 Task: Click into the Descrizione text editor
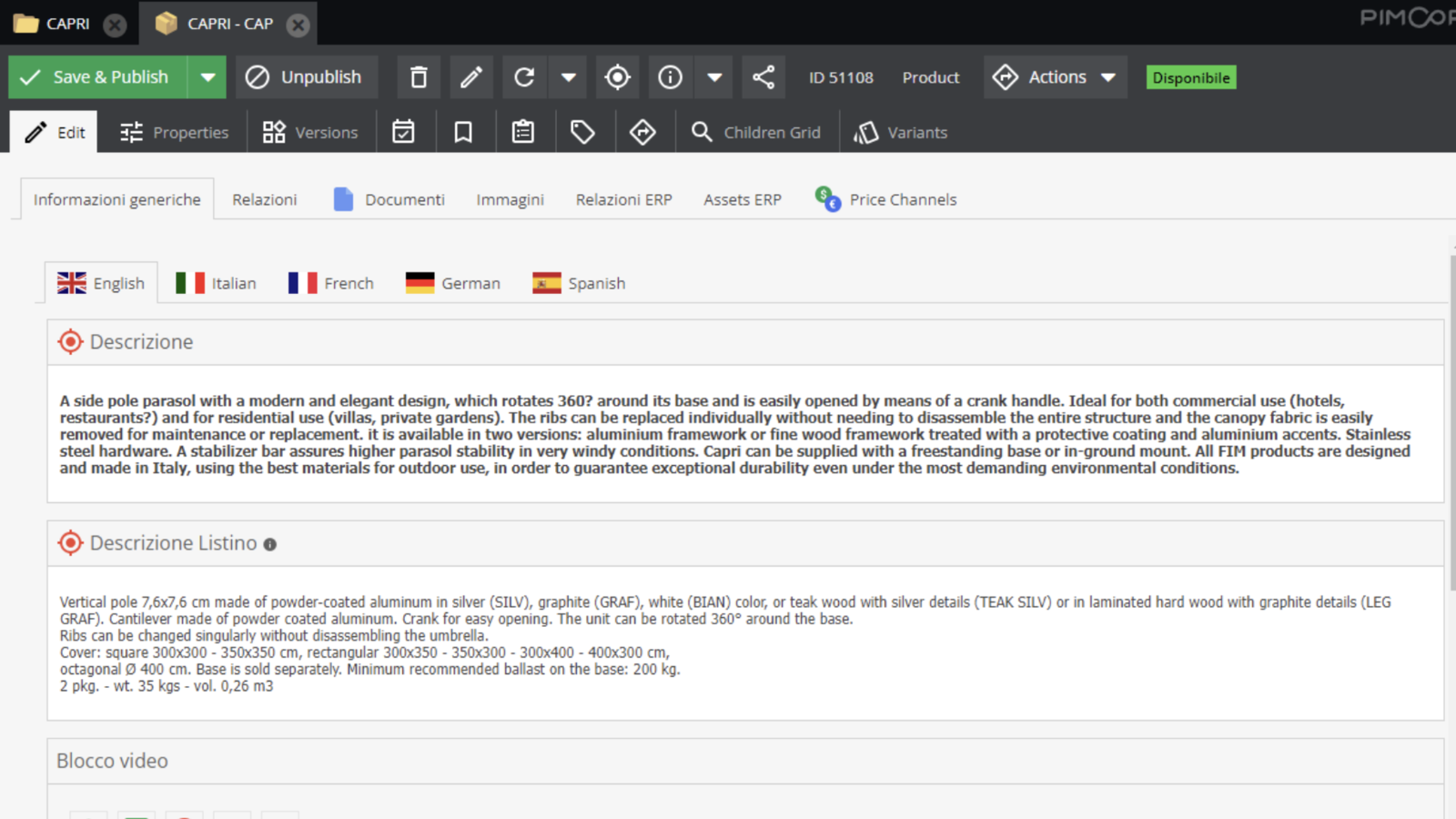point(745,434)
